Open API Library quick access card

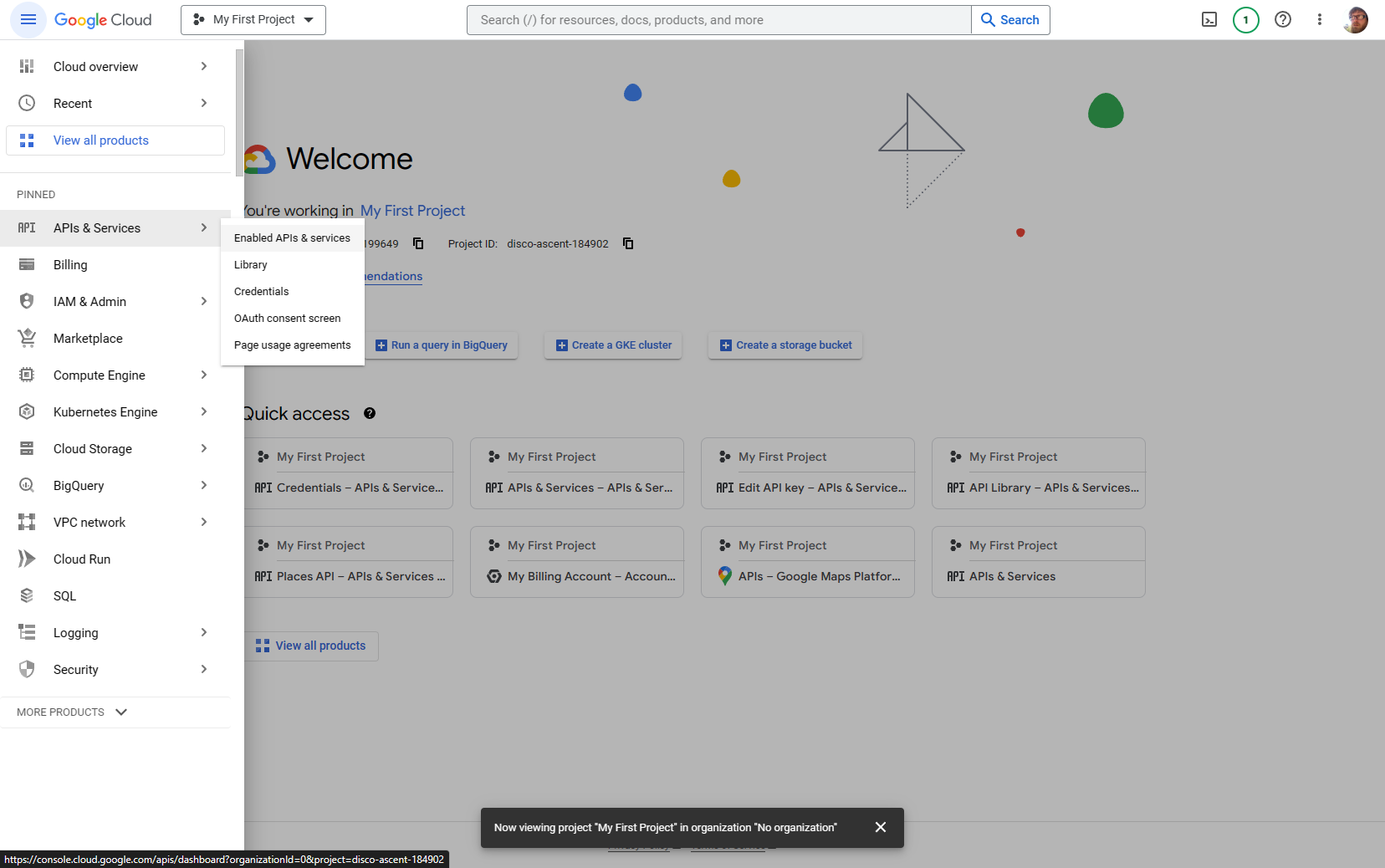[1039, 473]
